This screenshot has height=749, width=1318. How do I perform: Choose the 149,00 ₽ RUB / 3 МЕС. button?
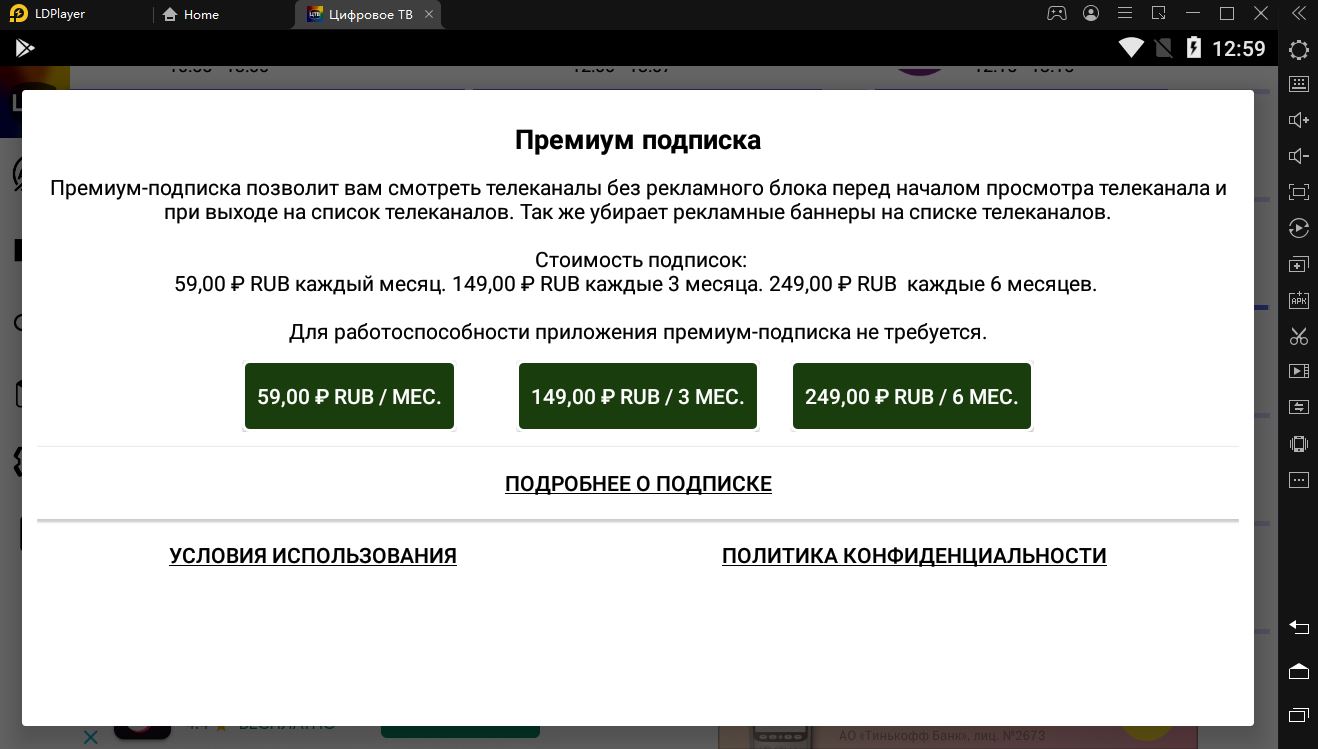click(x=638, y=397)
